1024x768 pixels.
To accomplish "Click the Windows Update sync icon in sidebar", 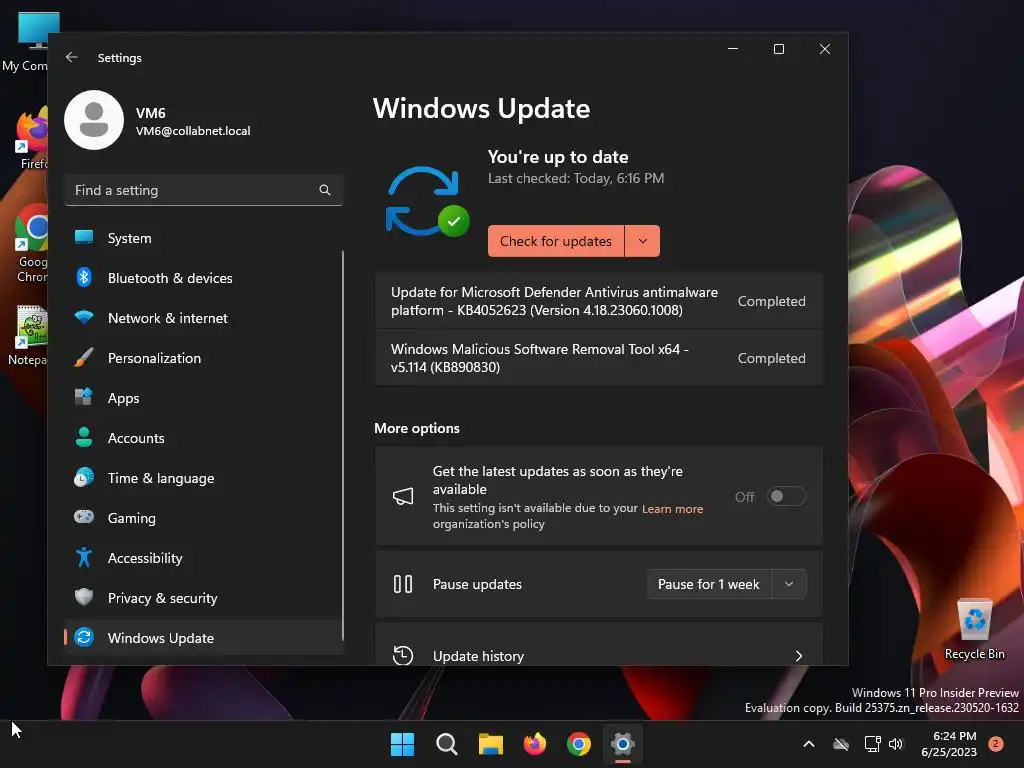I will pyautogui.click(x=84, y=637).
